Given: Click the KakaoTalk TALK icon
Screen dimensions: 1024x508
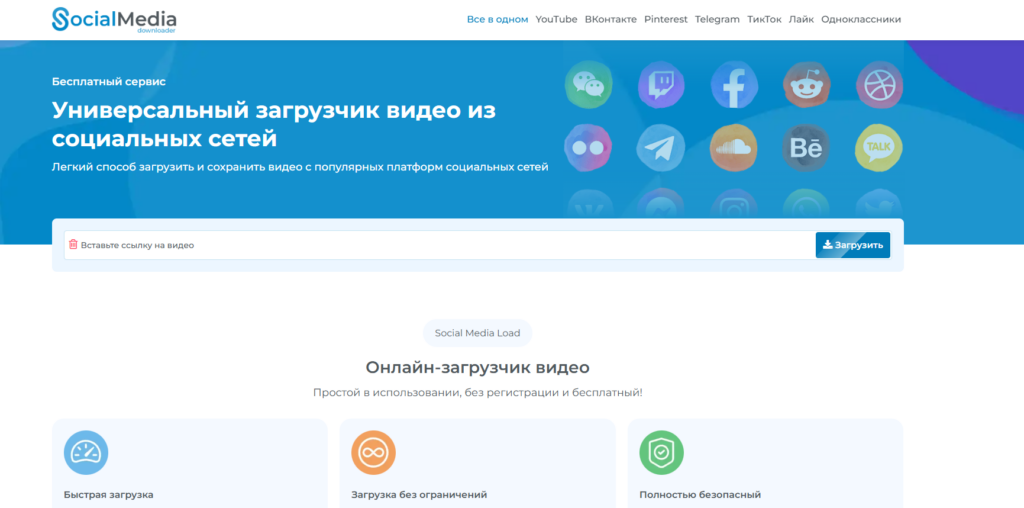Looking at the screenshot, I should (879, 148).
